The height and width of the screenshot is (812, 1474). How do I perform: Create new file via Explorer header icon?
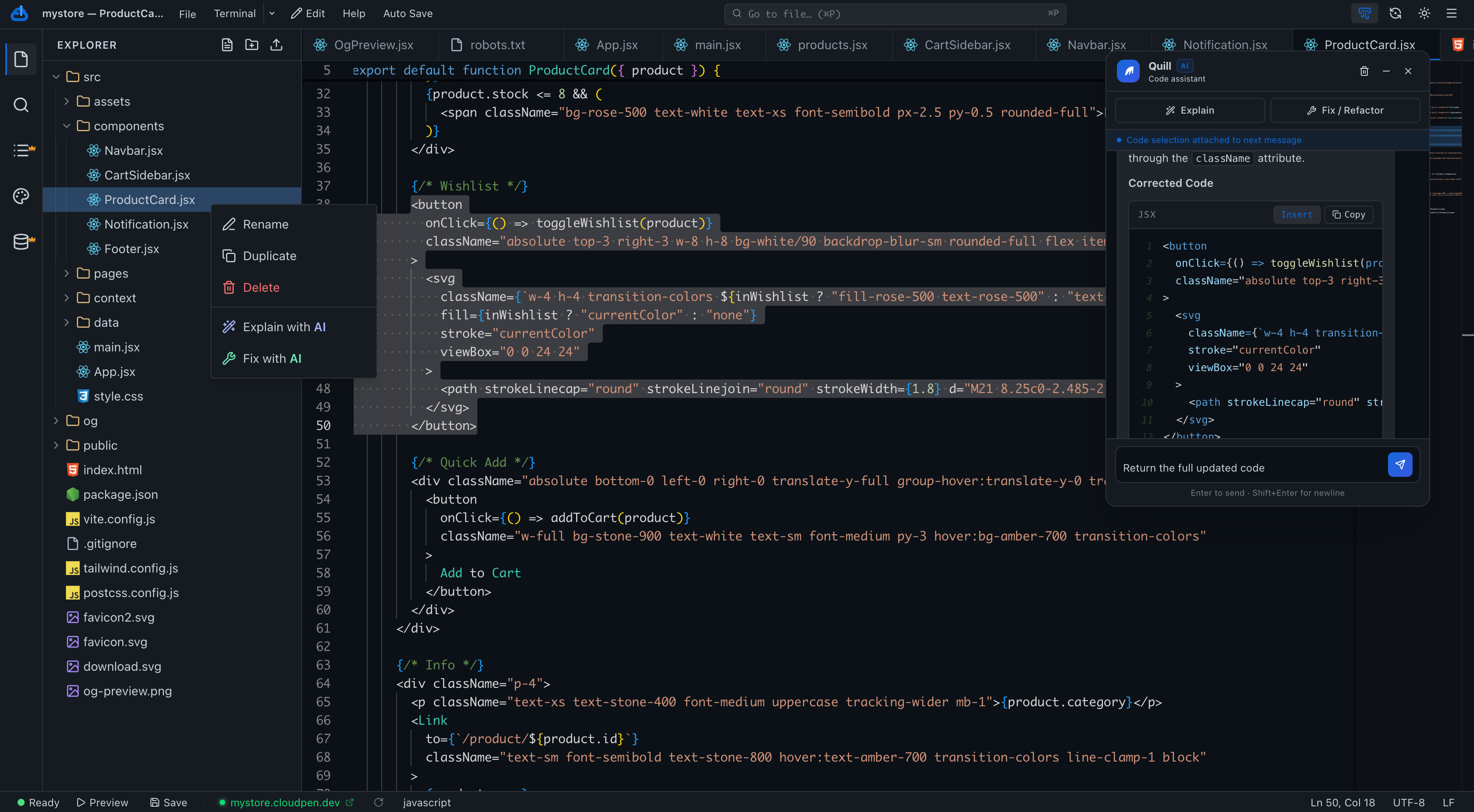coord(227,45)
